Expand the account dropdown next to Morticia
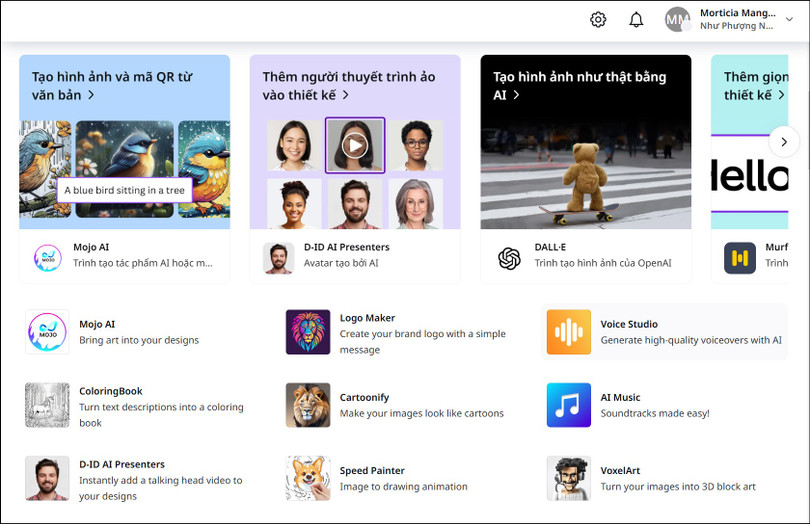This screenshot has width=810, height=524. [x=789, y=20]
